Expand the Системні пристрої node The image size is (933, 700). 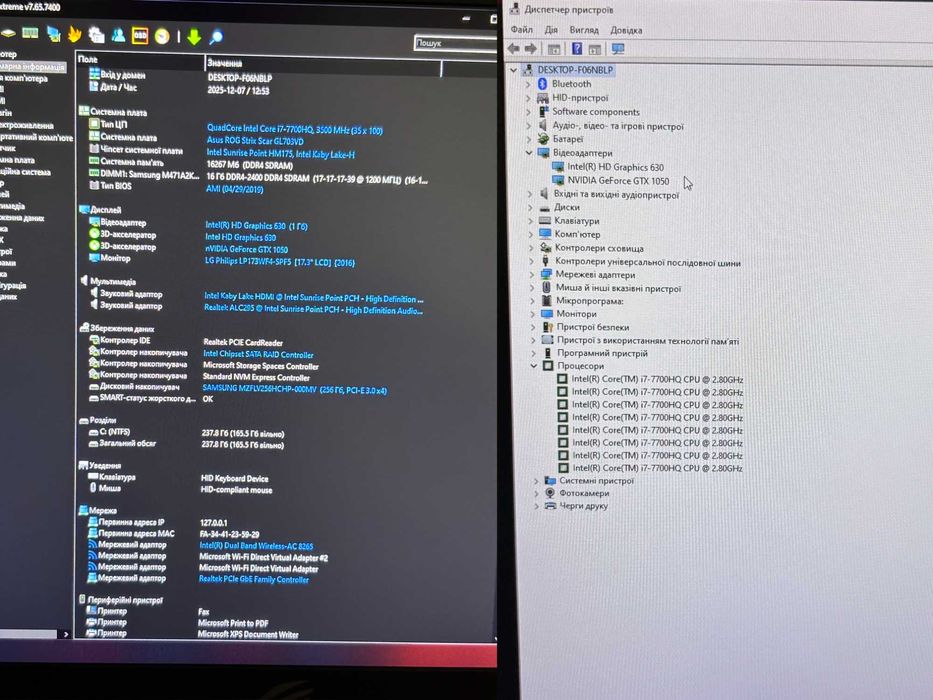point(536,481)
